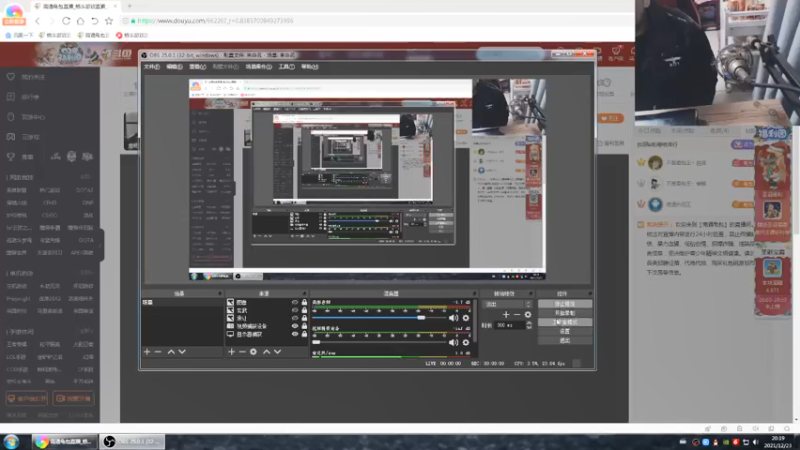Click the browser address bar URL

click(215, 21)
